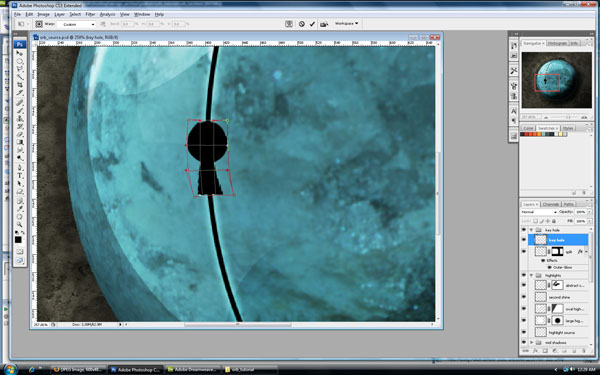Expand the mid shadows layer group

pyautogui.click(x=532, y=342)
